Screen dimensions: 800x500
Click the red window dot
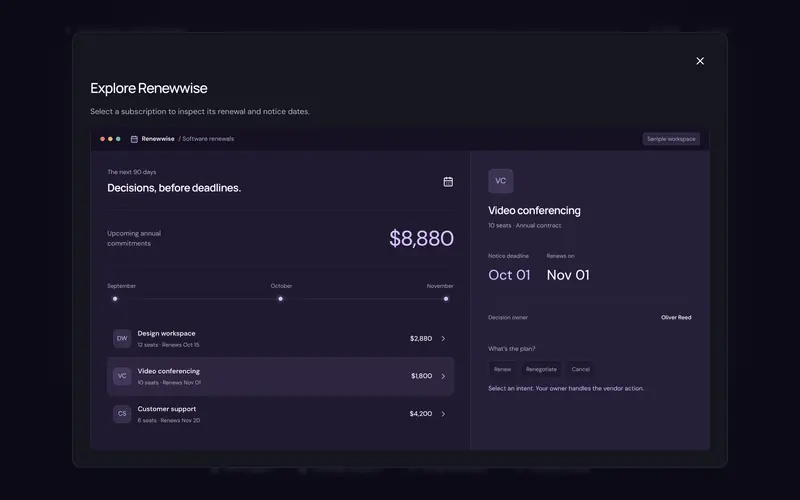[103, 139]
